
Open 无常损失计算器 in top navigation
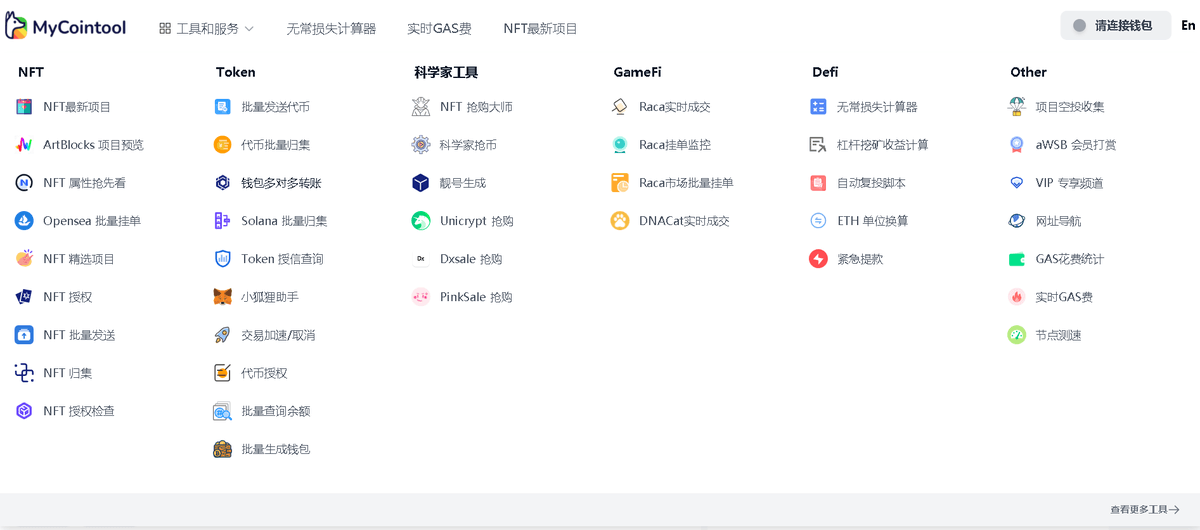(331, 29)
